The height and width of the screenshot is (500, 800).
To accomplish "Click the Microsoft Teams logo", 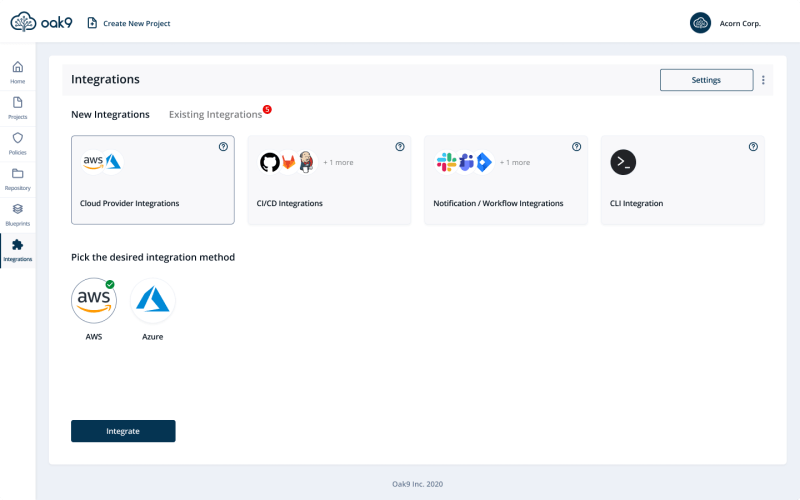I will (466, 162).
